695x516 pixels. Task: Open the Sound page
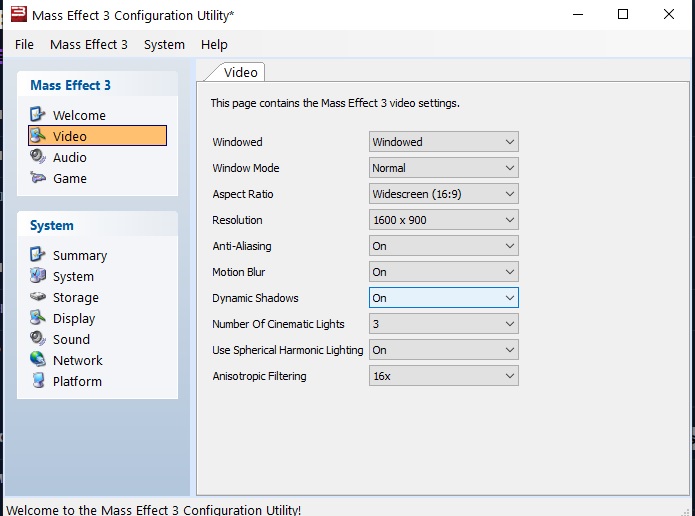[71, 339]
